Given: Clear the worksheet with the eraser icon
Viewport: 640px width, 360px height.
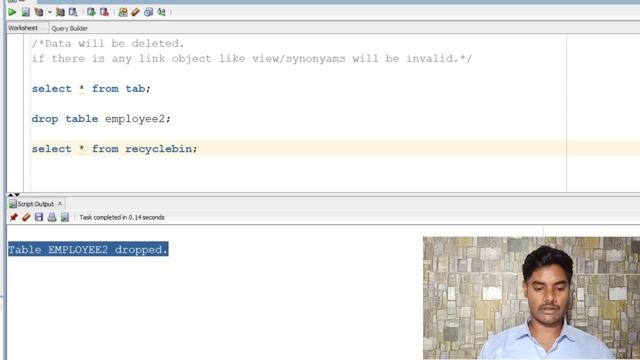Looking at the screenshot, I should tap(136, 12).
